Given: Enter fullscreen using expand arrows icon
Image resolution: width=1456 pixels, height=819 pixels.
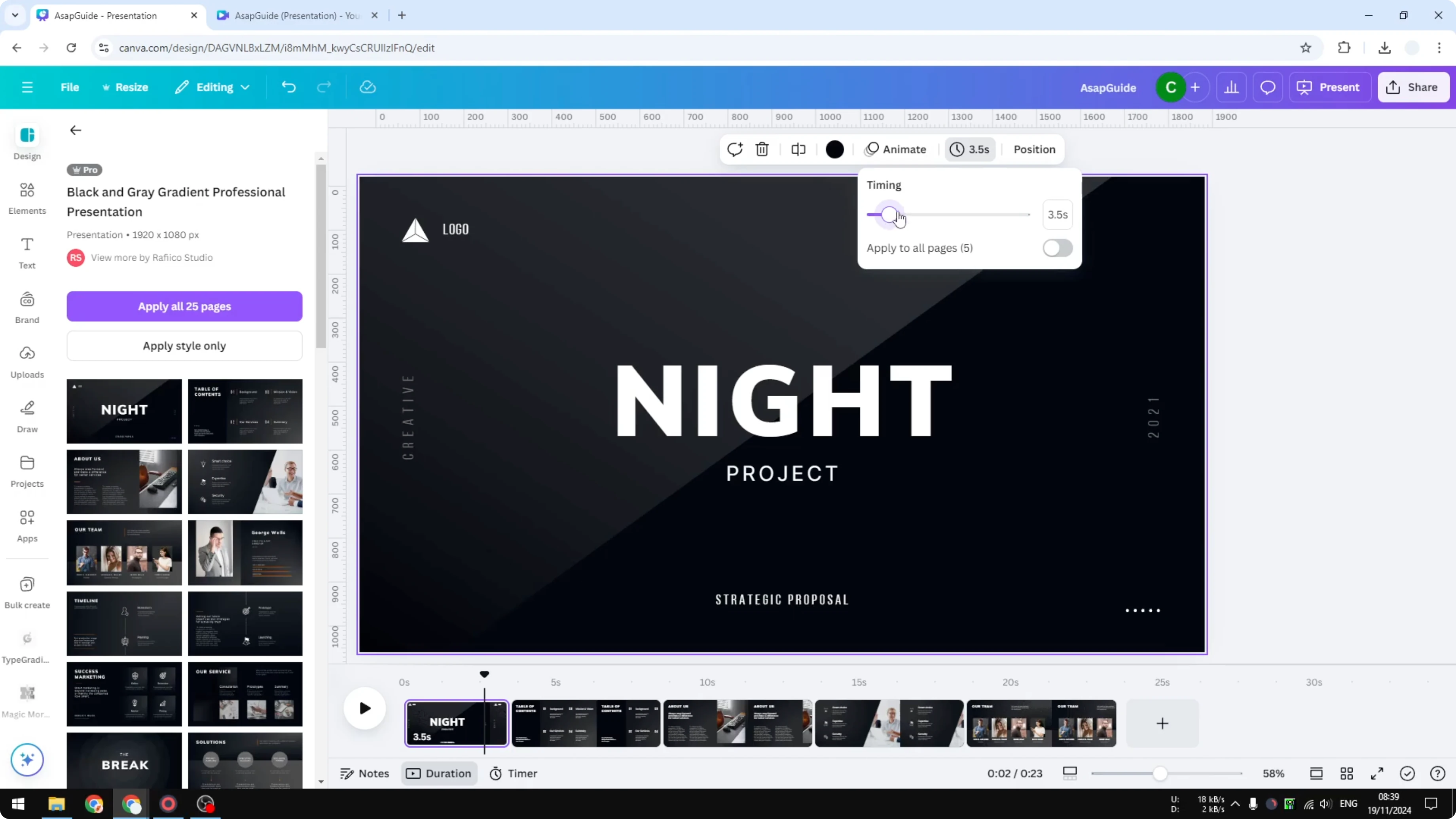Looking at the screenshot, I should pos(1377,773).
